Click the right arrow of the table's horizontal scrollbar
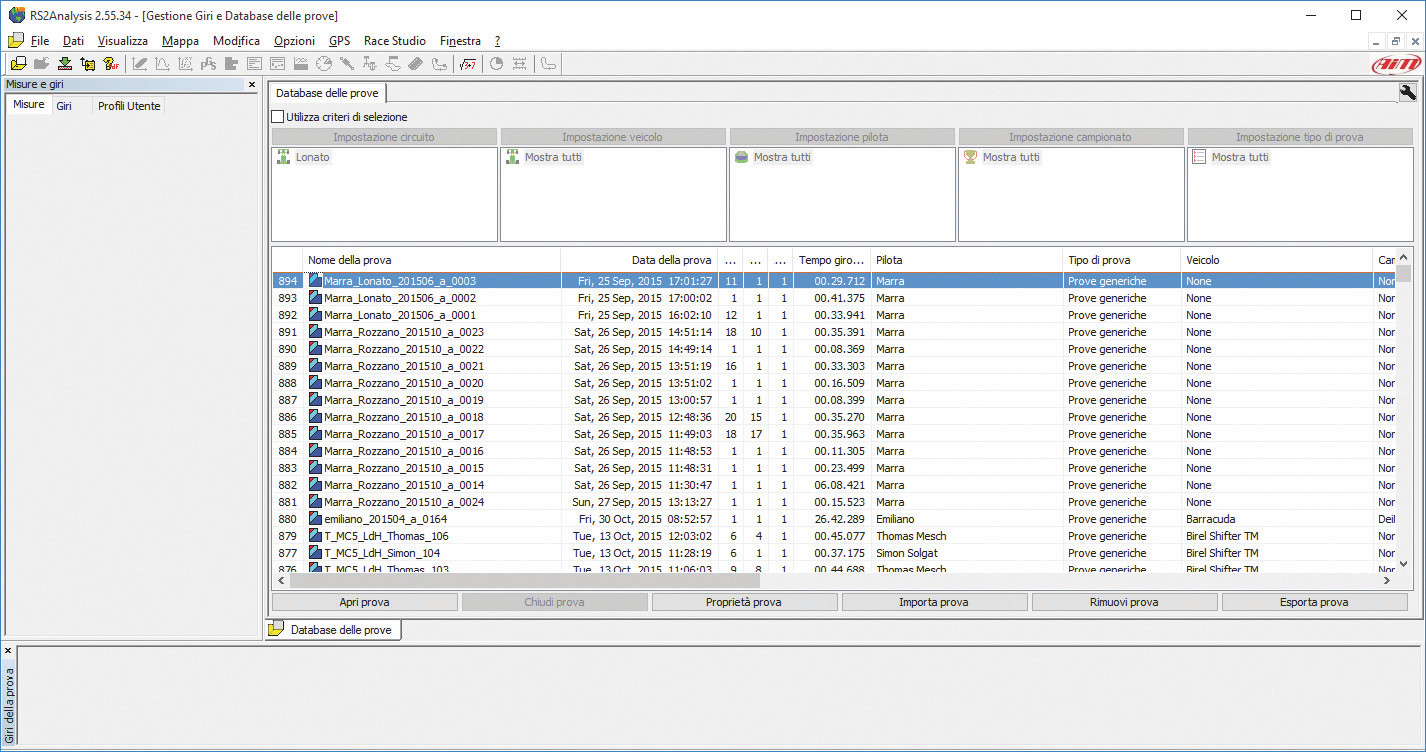The image size is (1426, 752). pos(1387,580)
